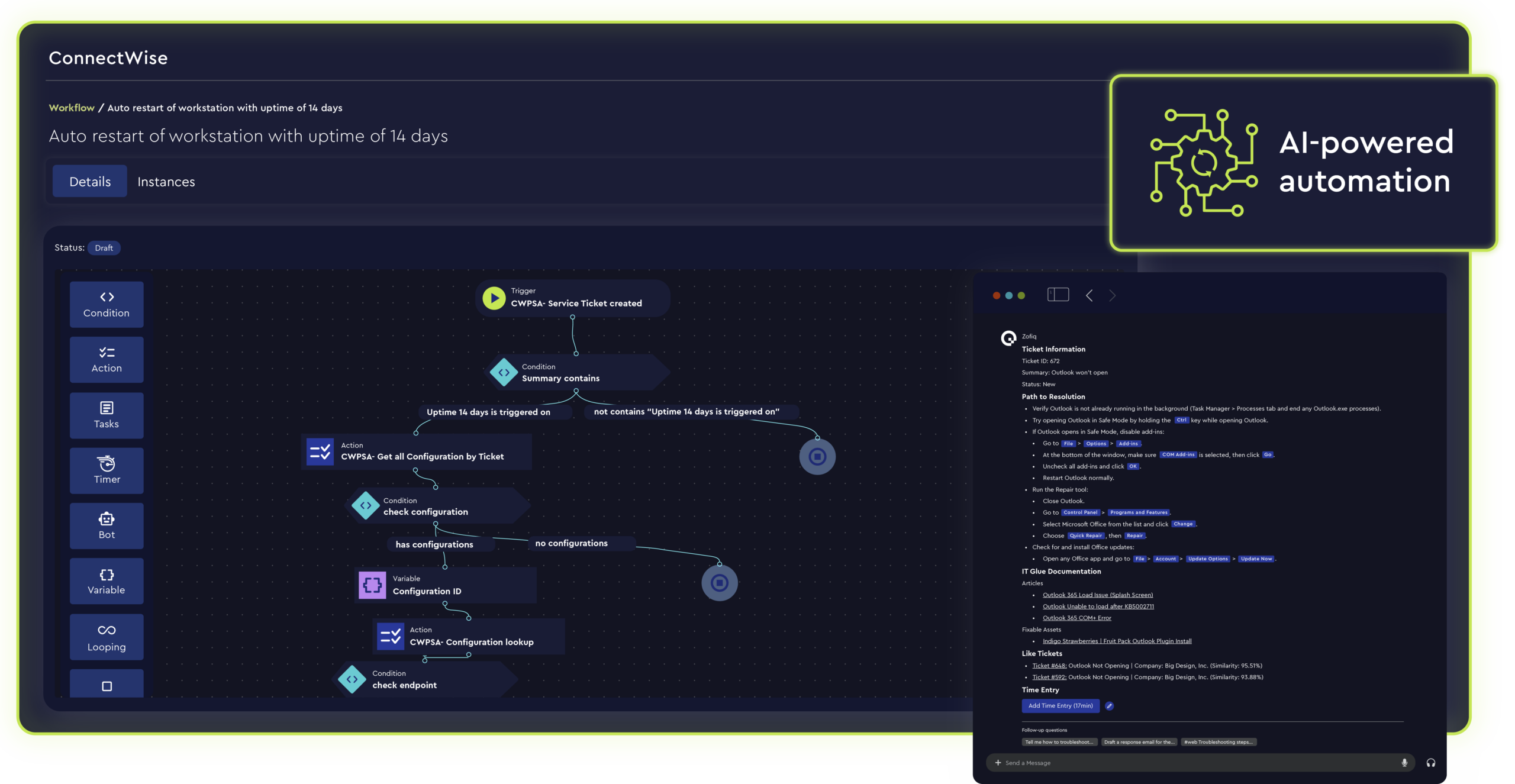Image resolution: width=1515 pixels, height=784 pixels.
Task: Open the Details tab
Action: [x=90, y=182]
